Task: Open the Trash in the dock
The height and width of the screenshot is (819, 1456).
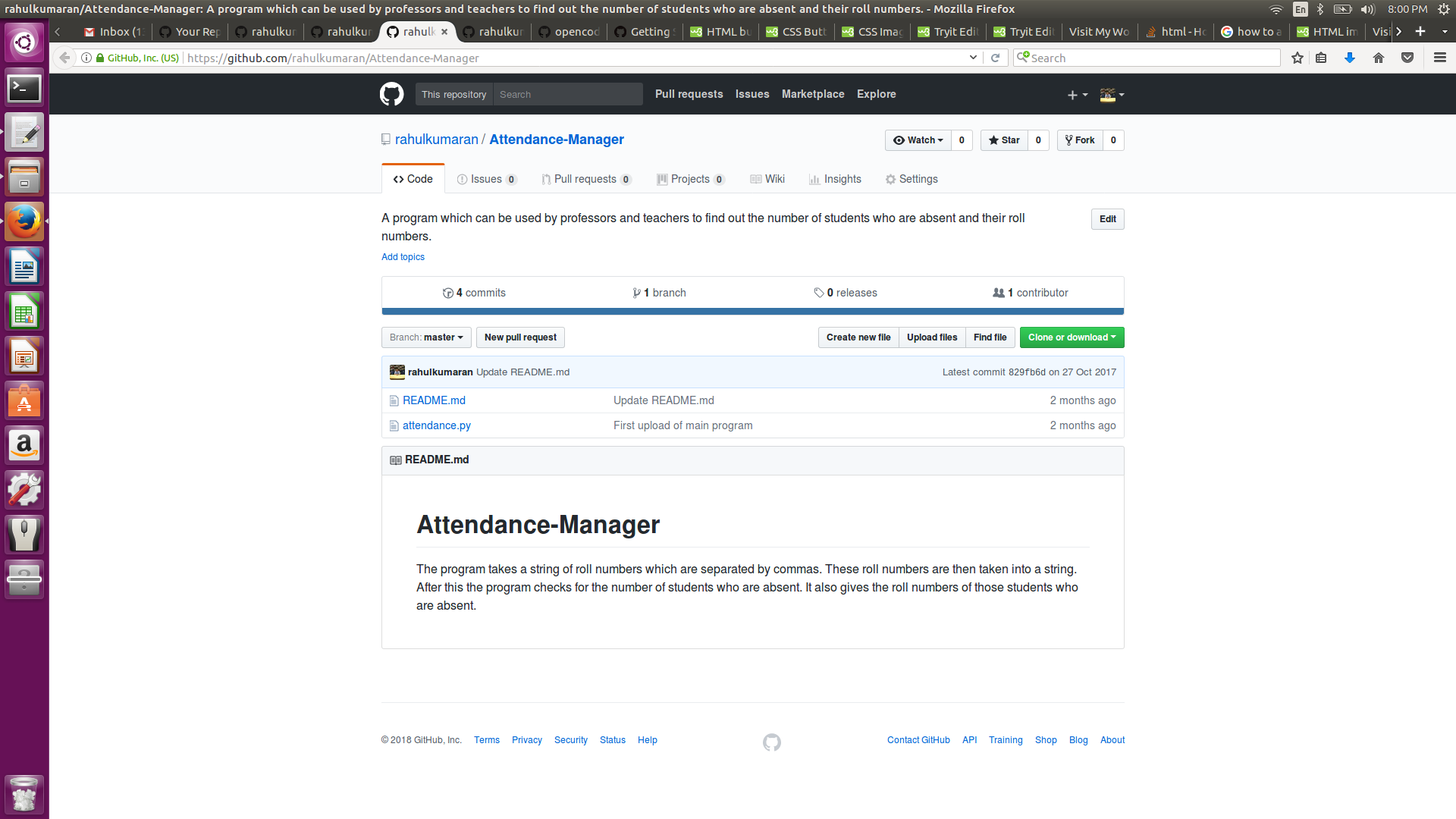Action: click(24, 794)
